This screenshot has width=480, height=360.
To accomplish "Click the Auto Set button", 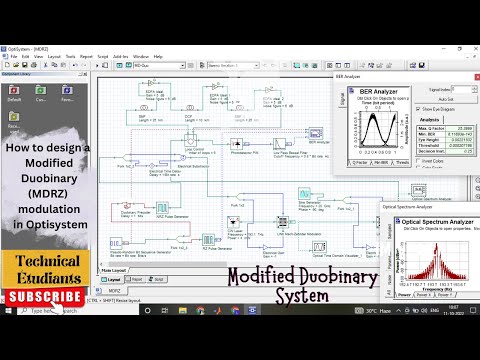I will click(x=446, y=99).
